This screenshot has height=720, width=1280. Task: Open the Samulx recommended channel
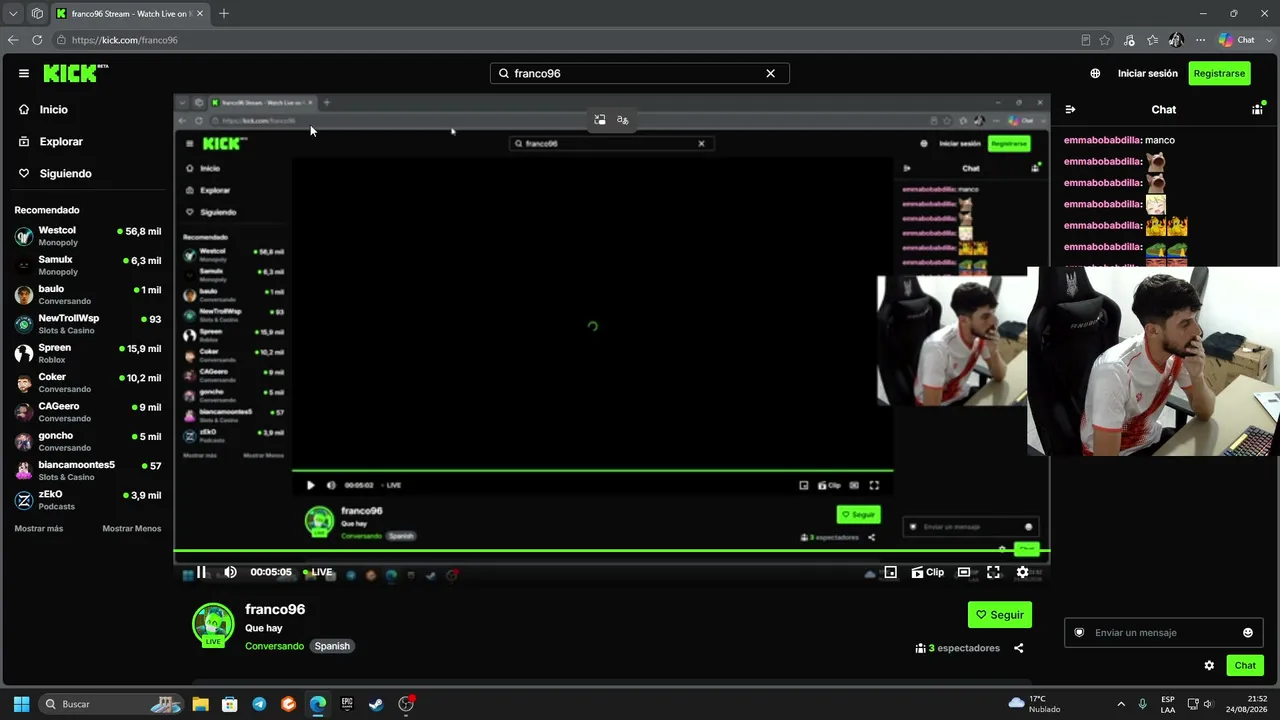[88, 265]
